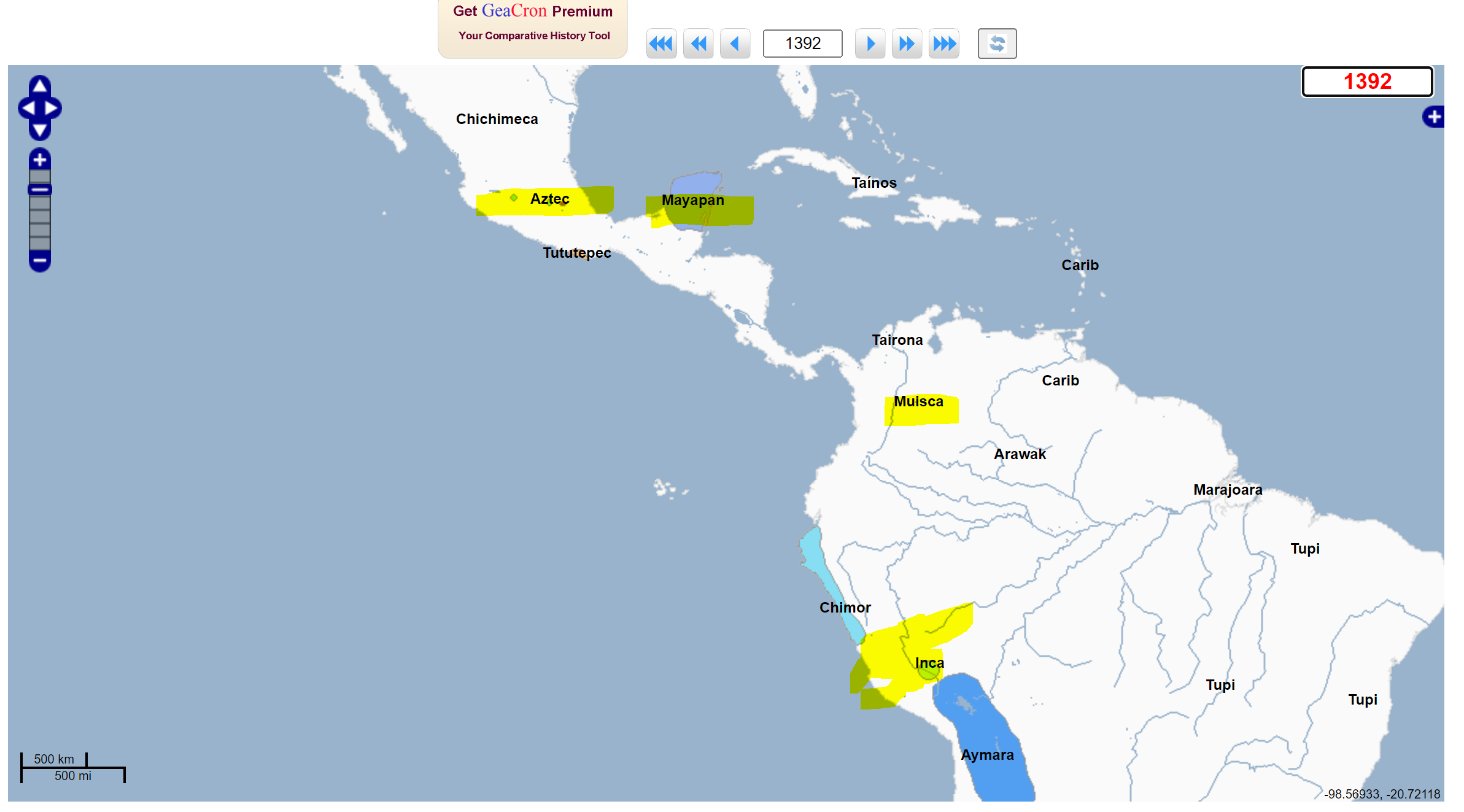Step back one year with single arrow
This screenshot has height=812, width=1464.
coord(735,44)
